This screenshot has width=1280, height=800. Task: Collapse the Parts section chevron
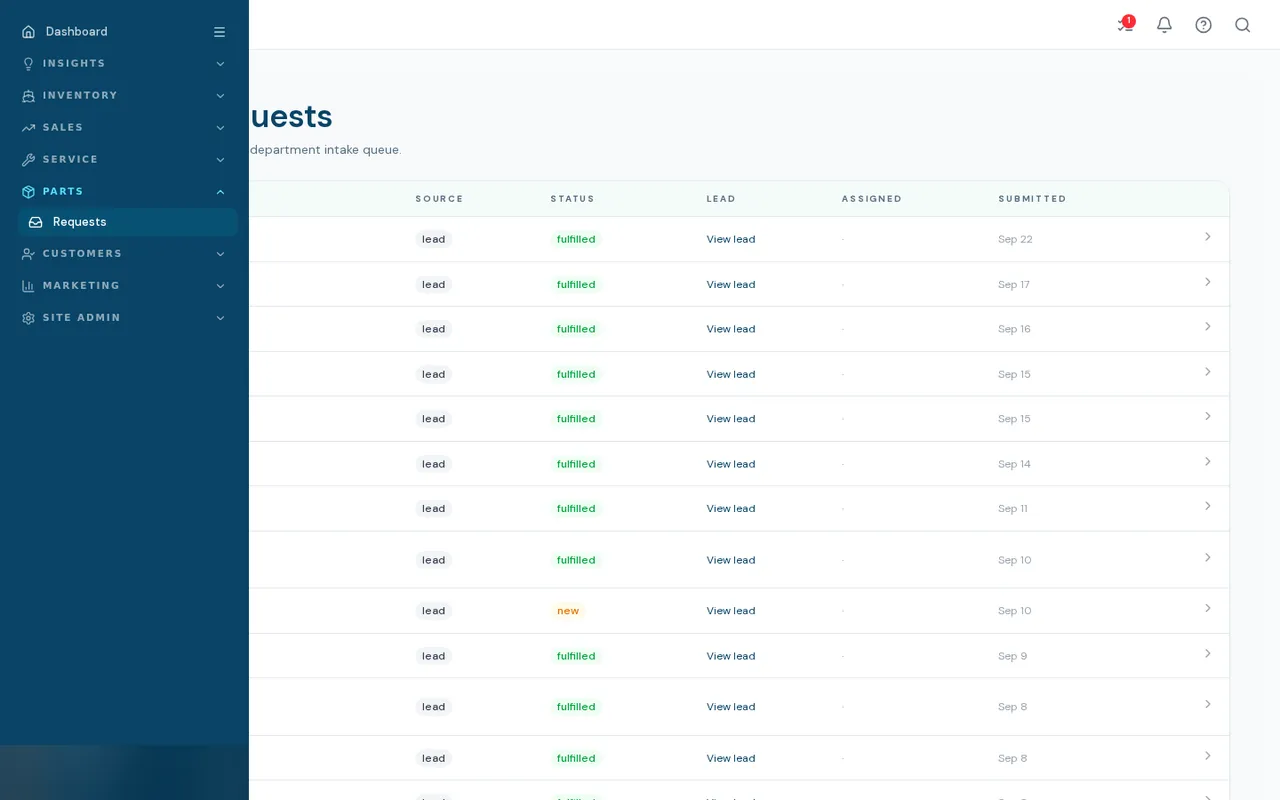220,192
